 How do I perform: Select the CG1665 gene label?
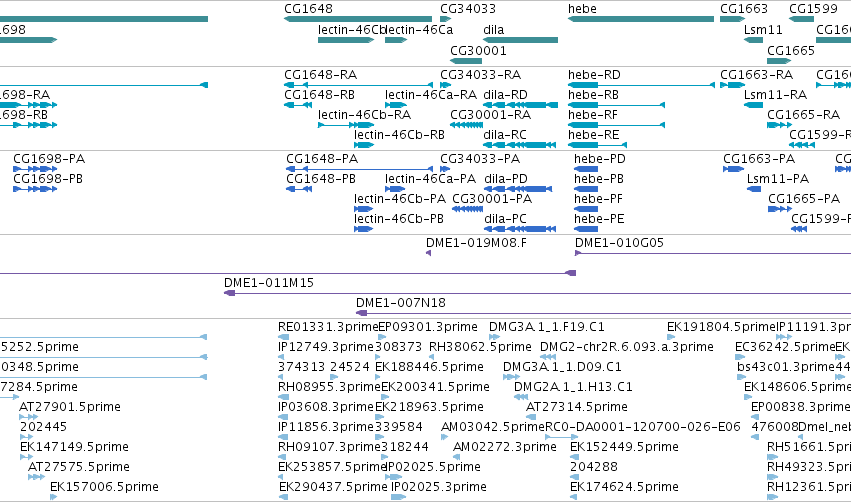(791, 50)
